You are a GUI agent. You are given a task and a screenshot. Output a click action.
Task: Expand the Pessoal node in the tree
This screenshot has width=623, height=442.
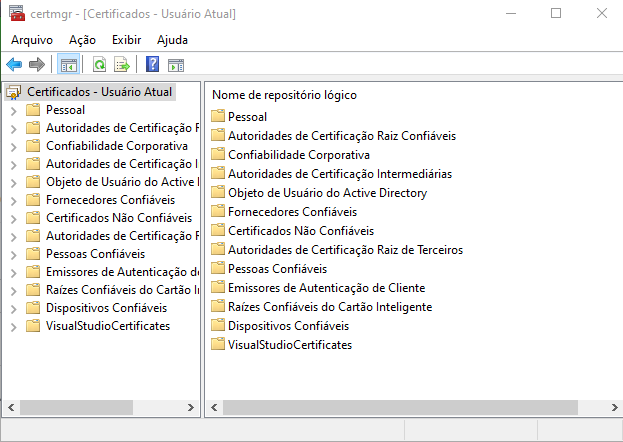(13, 110)
